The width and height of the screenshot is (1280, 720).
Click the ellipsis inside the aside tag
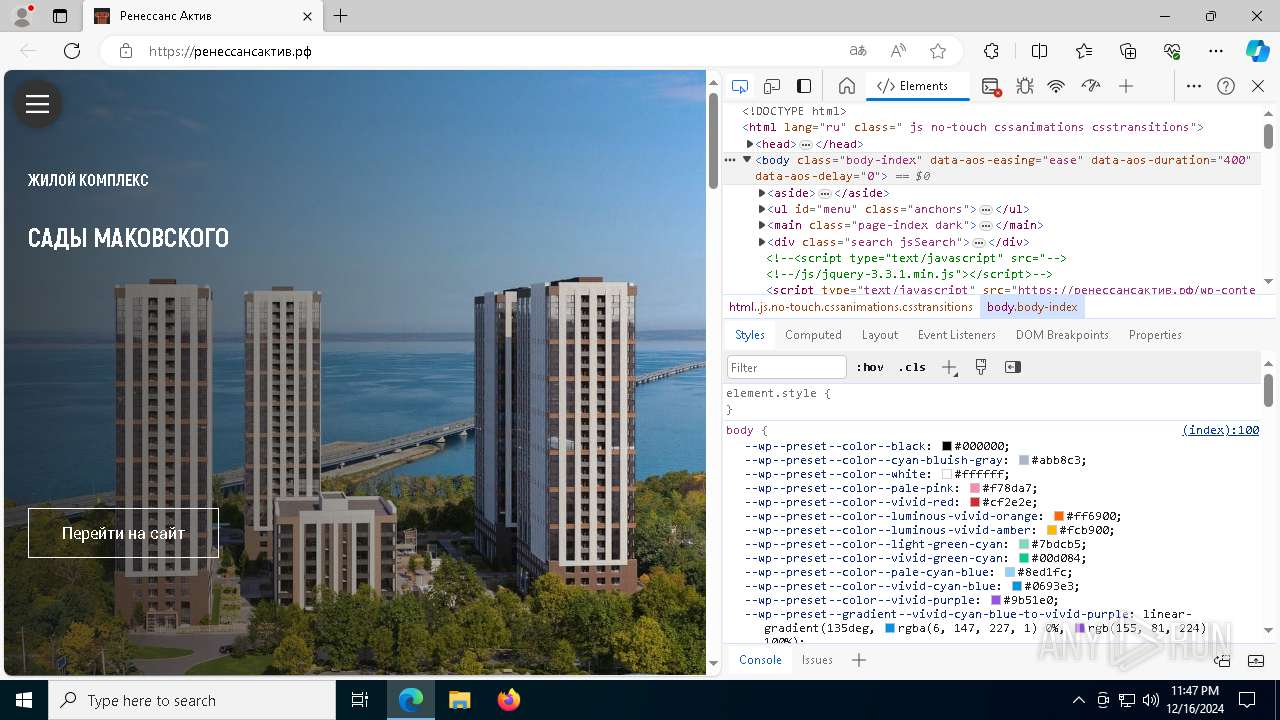(824, 193)
